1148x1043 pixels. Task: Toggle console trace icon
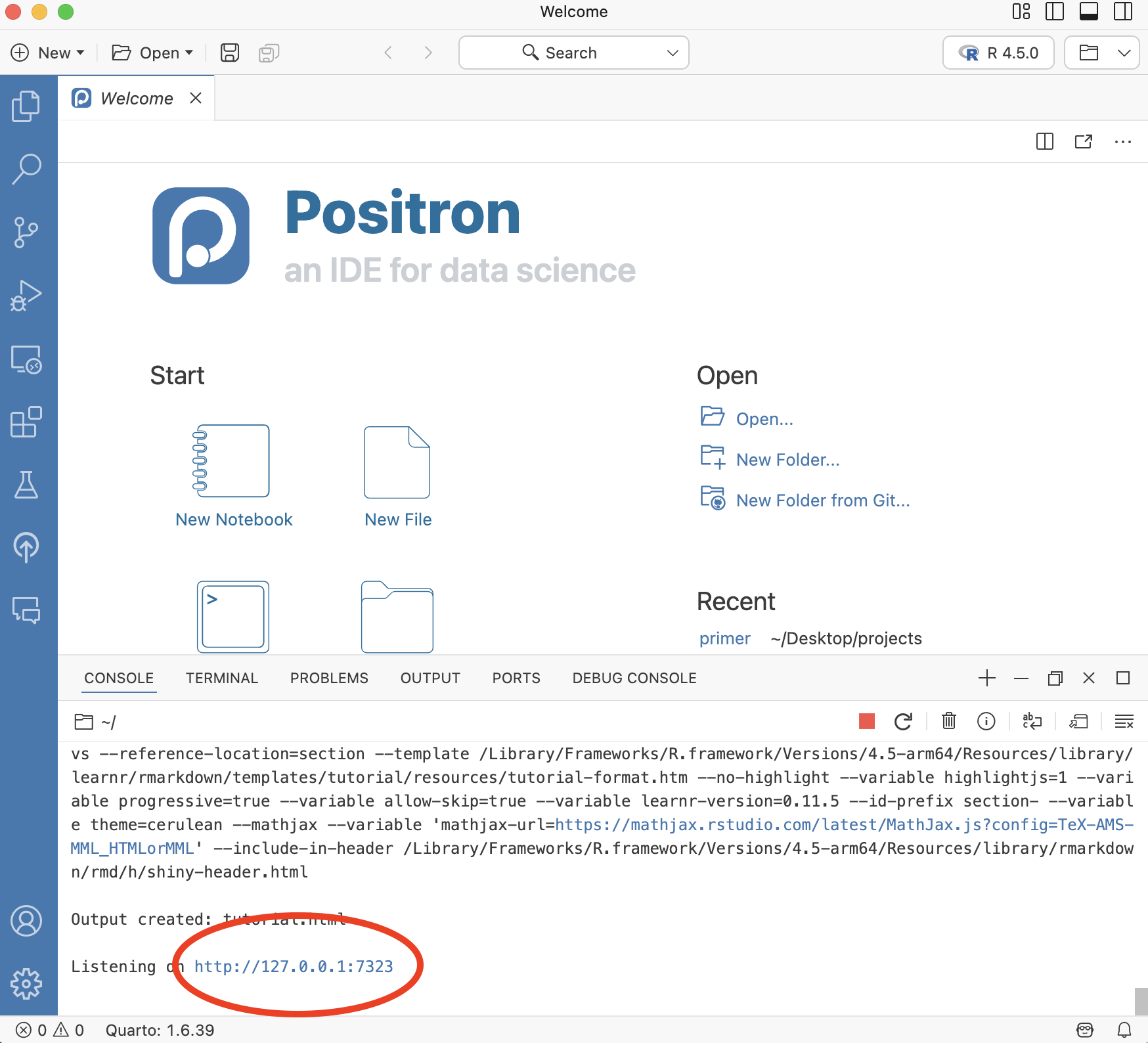[x=1078, y=721]
